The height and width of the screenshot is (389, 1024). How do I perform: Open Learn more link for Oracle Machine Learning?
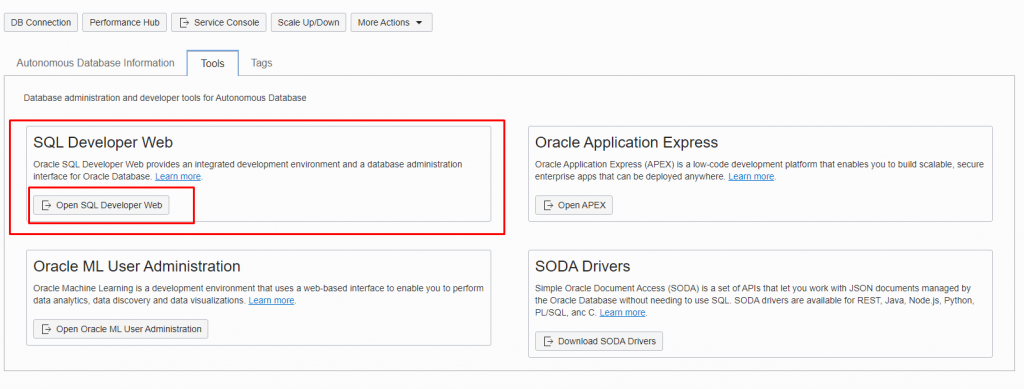pos(272,300)
